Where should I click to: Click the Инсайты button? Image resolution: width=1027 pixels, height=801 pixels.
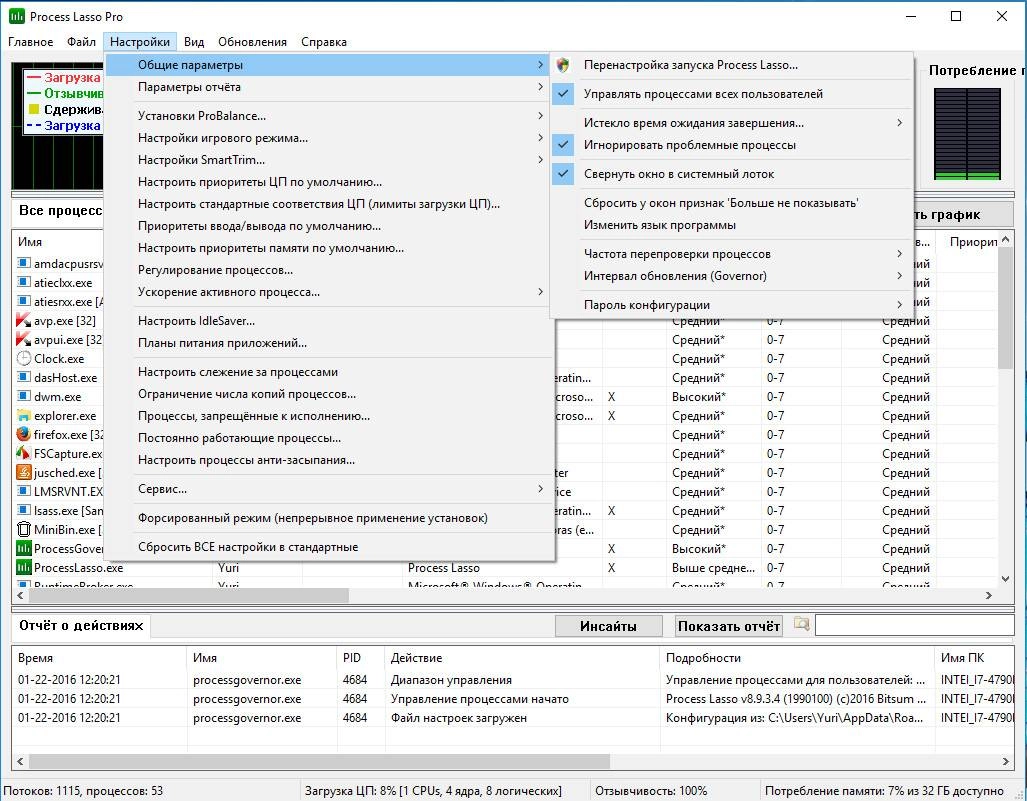[608, 626]
